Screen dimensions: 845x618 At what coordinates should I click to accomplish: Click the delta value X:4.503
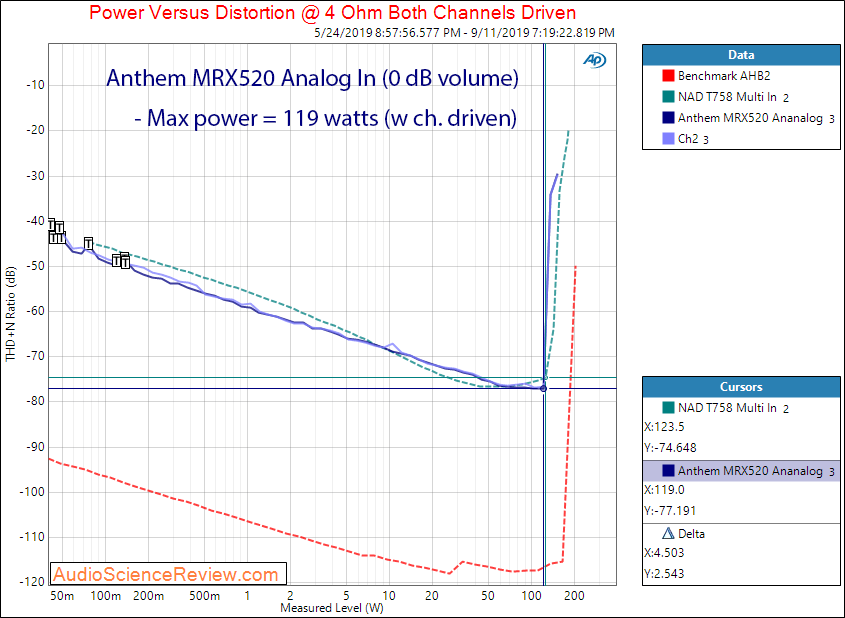[664, 553]
